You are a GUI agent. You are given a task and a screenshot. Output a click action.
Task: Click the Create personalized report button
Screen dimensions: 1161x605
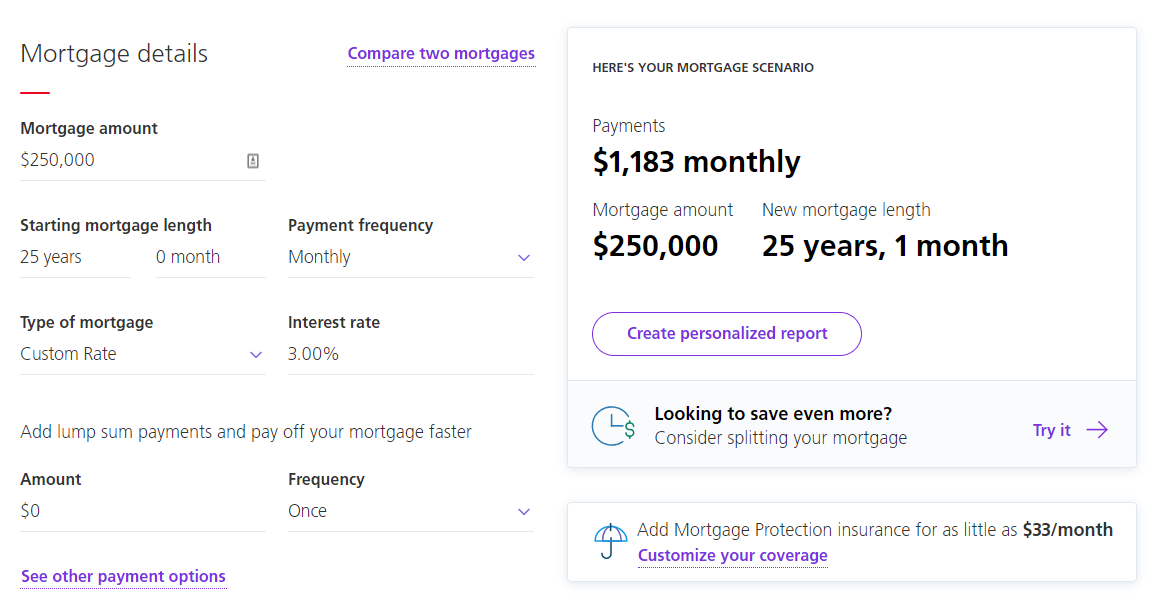click(726, 334)
